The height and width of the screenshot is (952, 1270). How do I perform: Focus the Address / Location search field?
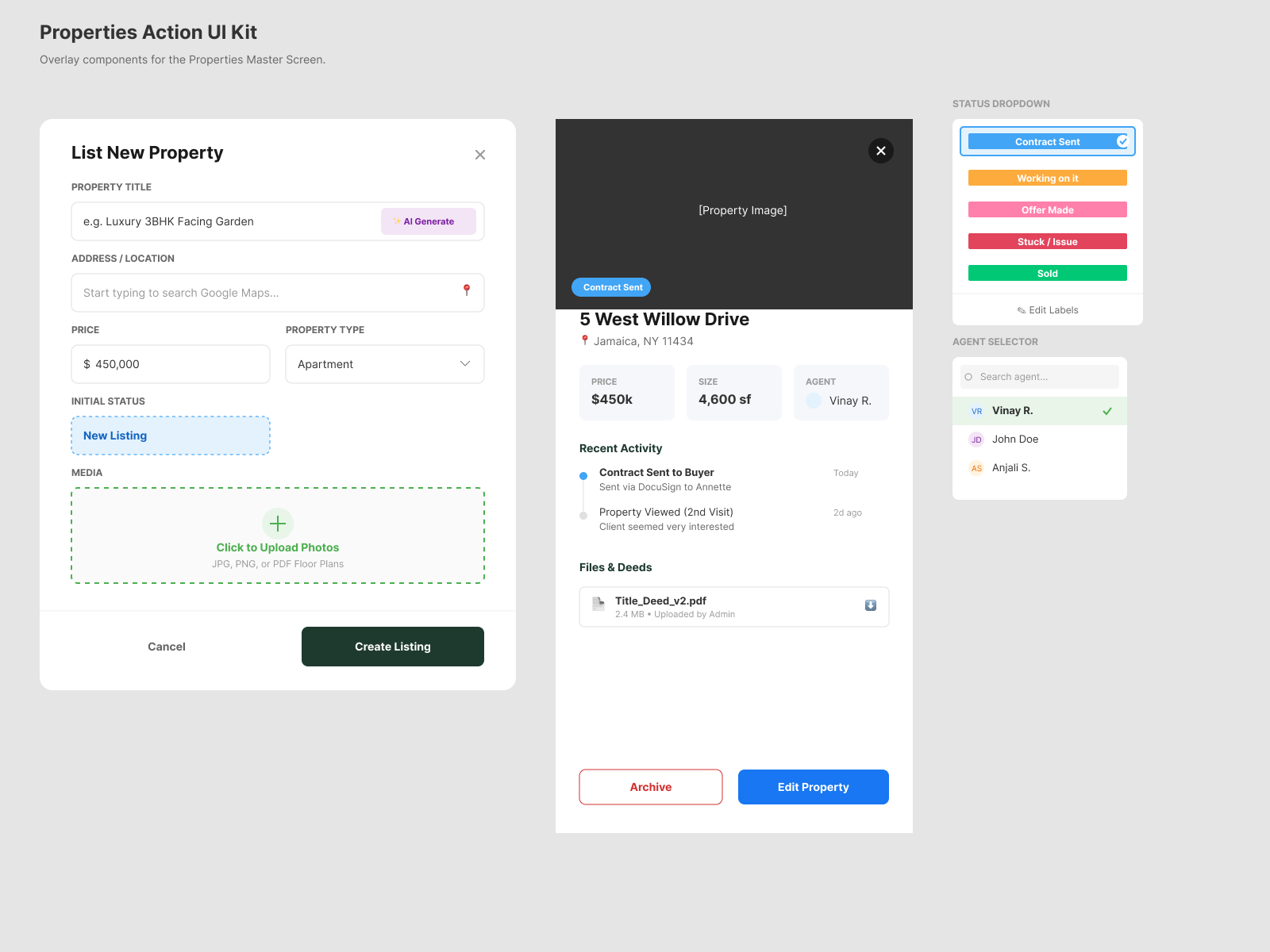(278, 293)
